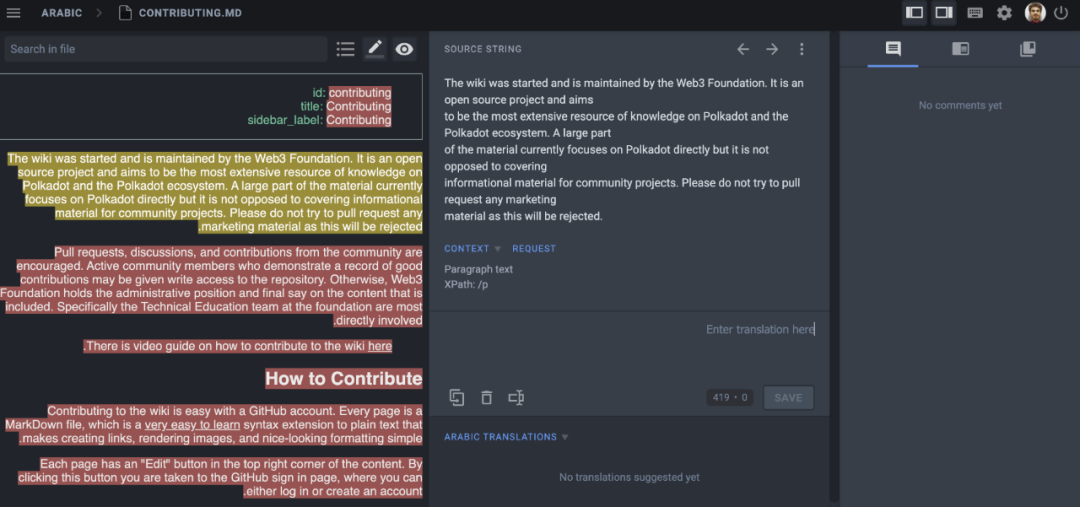Go to next string arrow

pyautogui.click(x=772, y=49)
